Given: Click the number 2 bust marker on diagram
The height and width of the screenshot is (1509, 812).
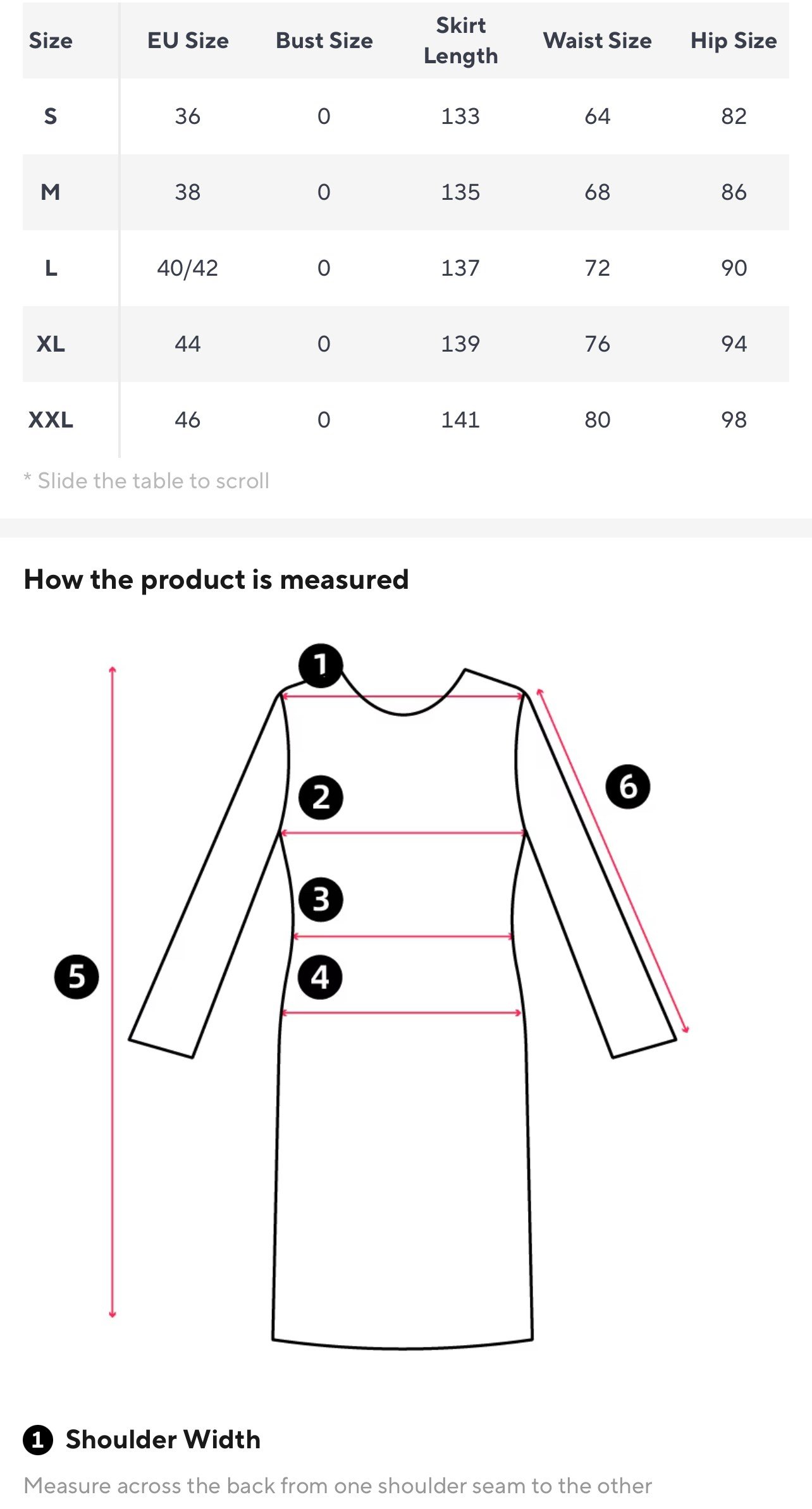Looking at the screenshot, I should [x=321, y=798].
